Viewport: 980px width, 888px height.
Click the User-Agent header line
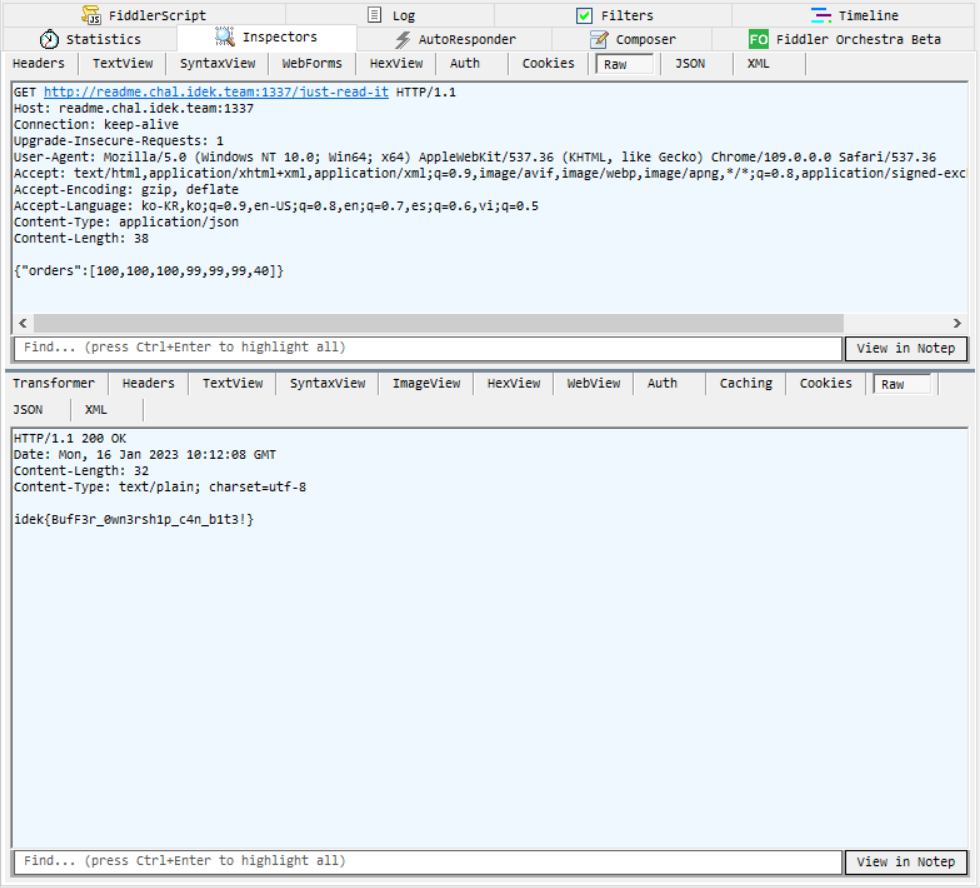(475, 157)
